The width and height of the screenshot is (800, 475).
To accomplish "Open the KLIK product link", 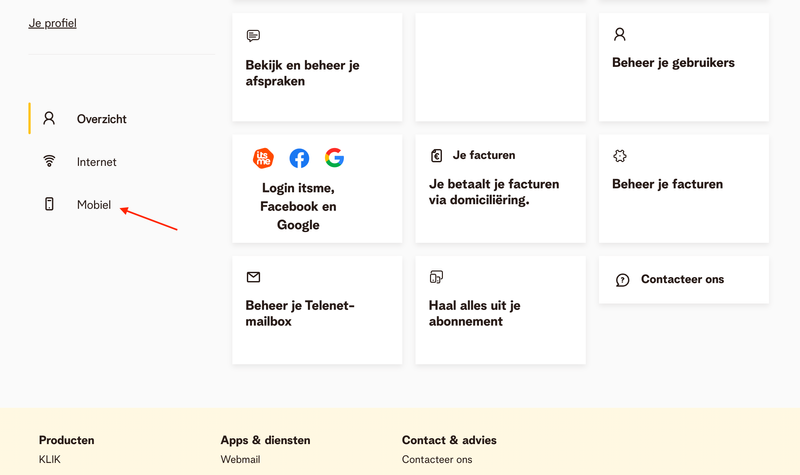I will click(x=50, y=460).
